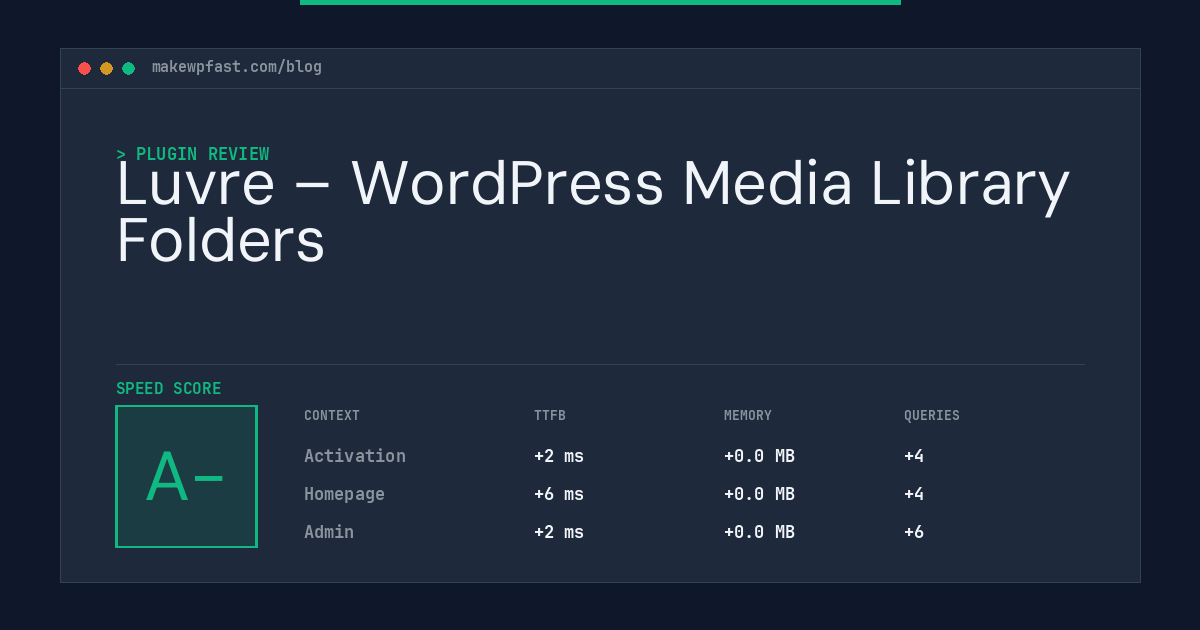Screen dimensions: 1200x630
Task: Click Activation TTFB value +2 ms
Action: click(x=559, y=456)
